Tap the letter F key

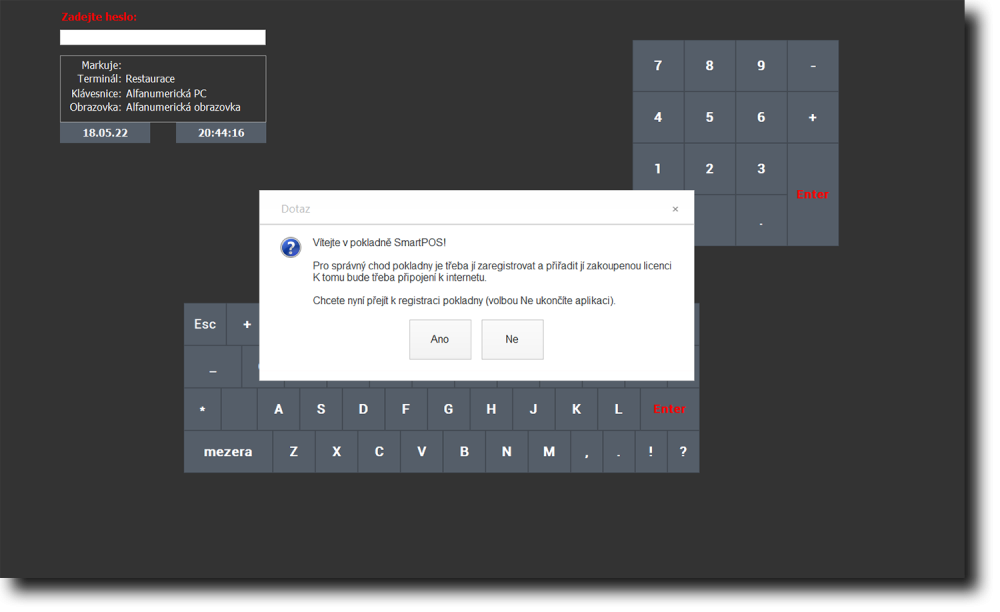[406, 409]
